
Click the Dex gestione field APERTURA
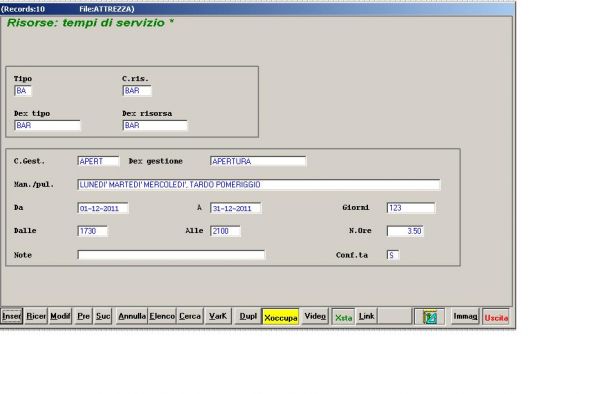(258, 161)
